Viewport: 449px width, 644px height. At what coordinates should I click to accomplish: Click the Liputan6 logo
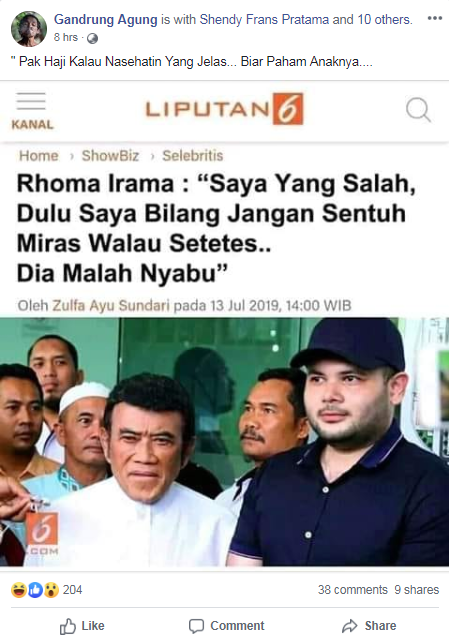point(224,109)
